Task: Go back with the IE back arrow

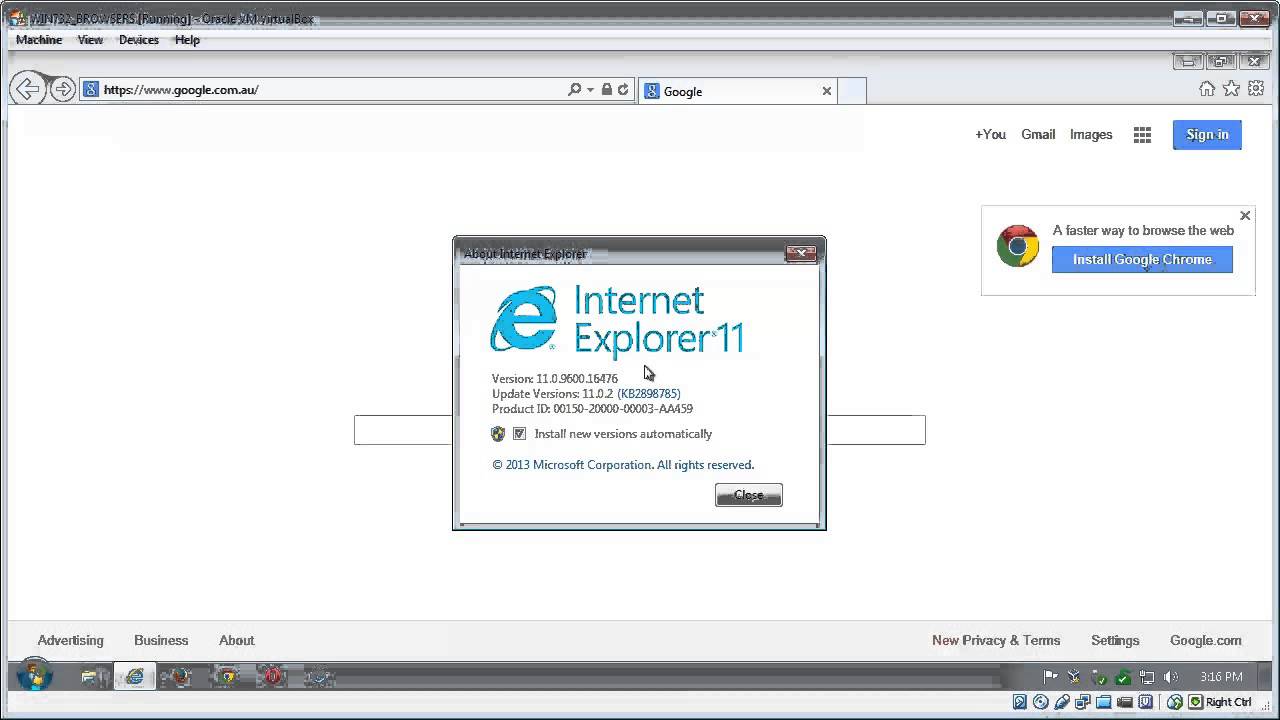Action: tap(27, 89)
